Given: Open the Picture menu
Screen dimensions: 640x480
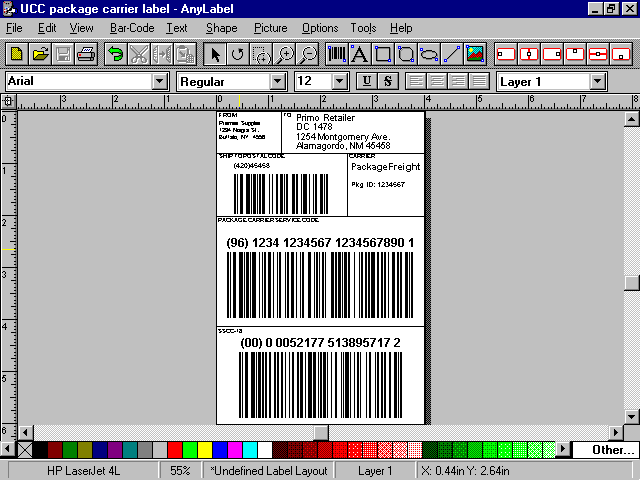Looking at the screenshot, I should [271, 28].
